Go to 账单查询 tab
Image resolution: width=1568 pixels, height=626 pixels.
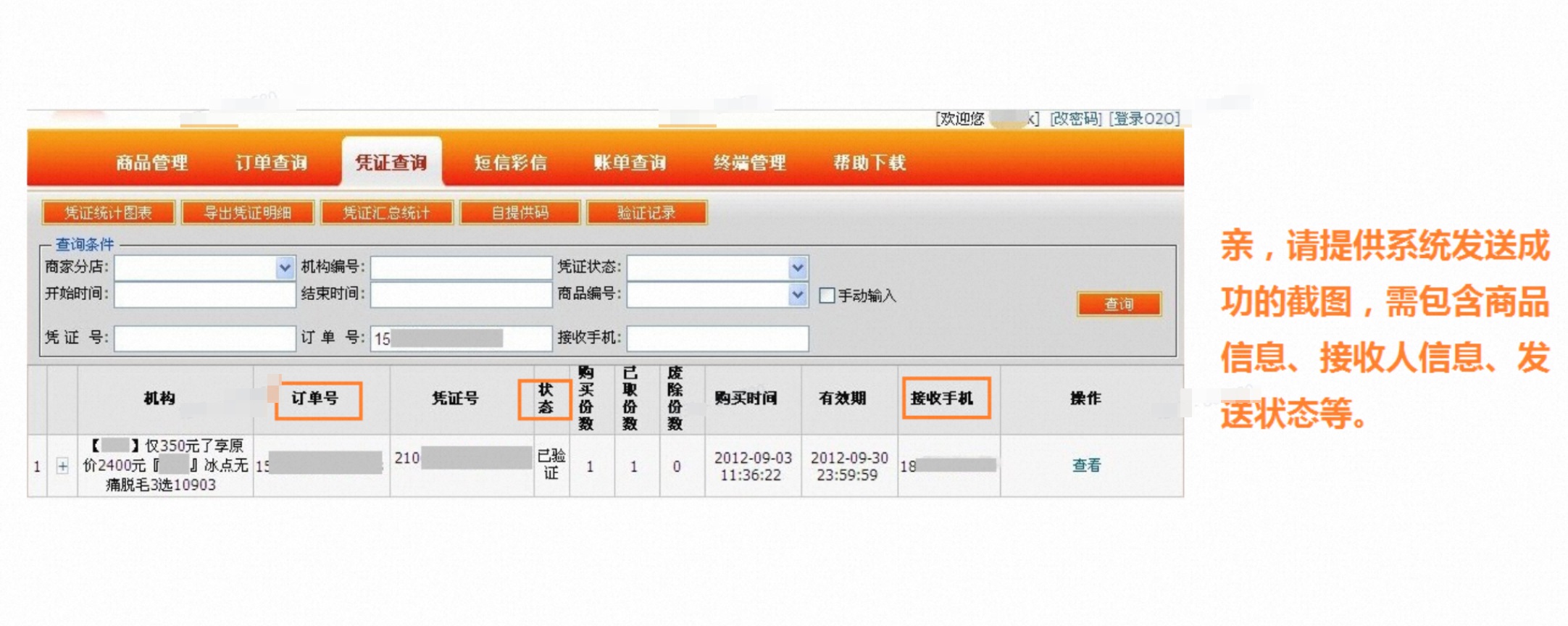630,162
